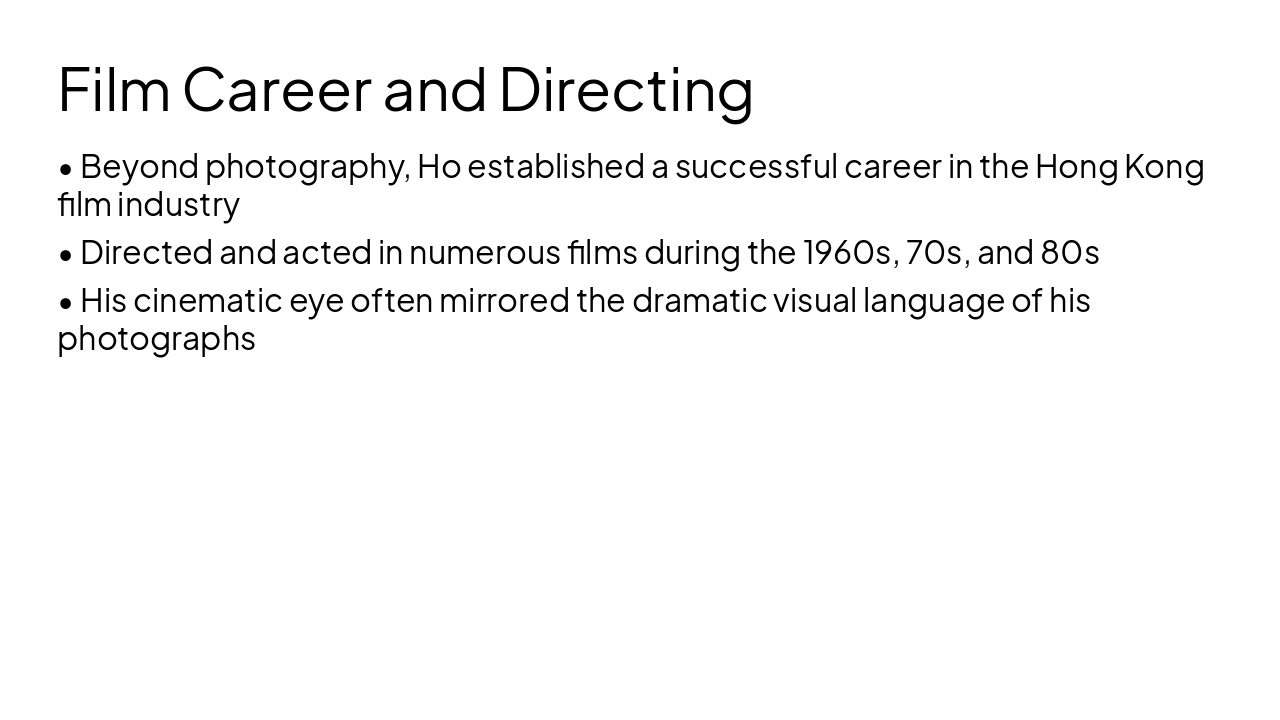This screenshot has height=720, width=1280.
Task: Click the word "photography," in the first bullet
Action: click(x=308, y=167)
